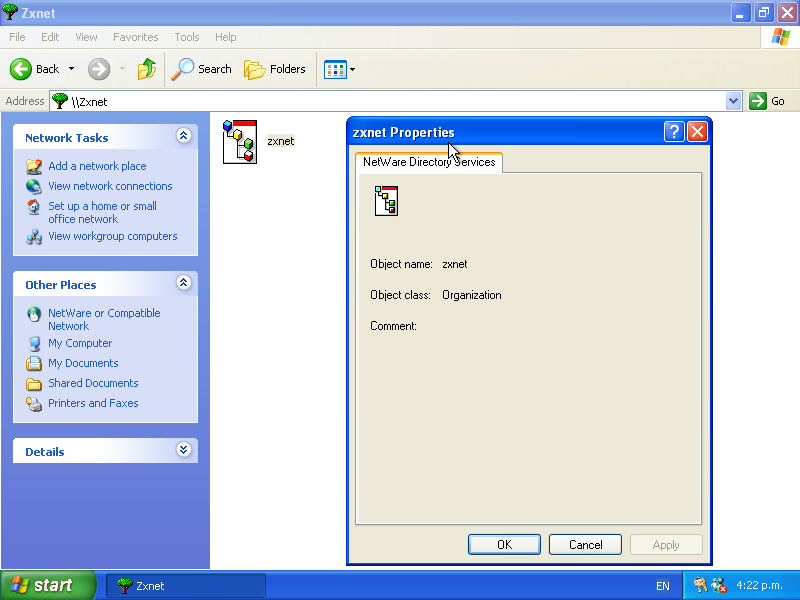Click the system clock 4:22 p.m.
Screen dimensions: 800x600
(x=759, y=585)
